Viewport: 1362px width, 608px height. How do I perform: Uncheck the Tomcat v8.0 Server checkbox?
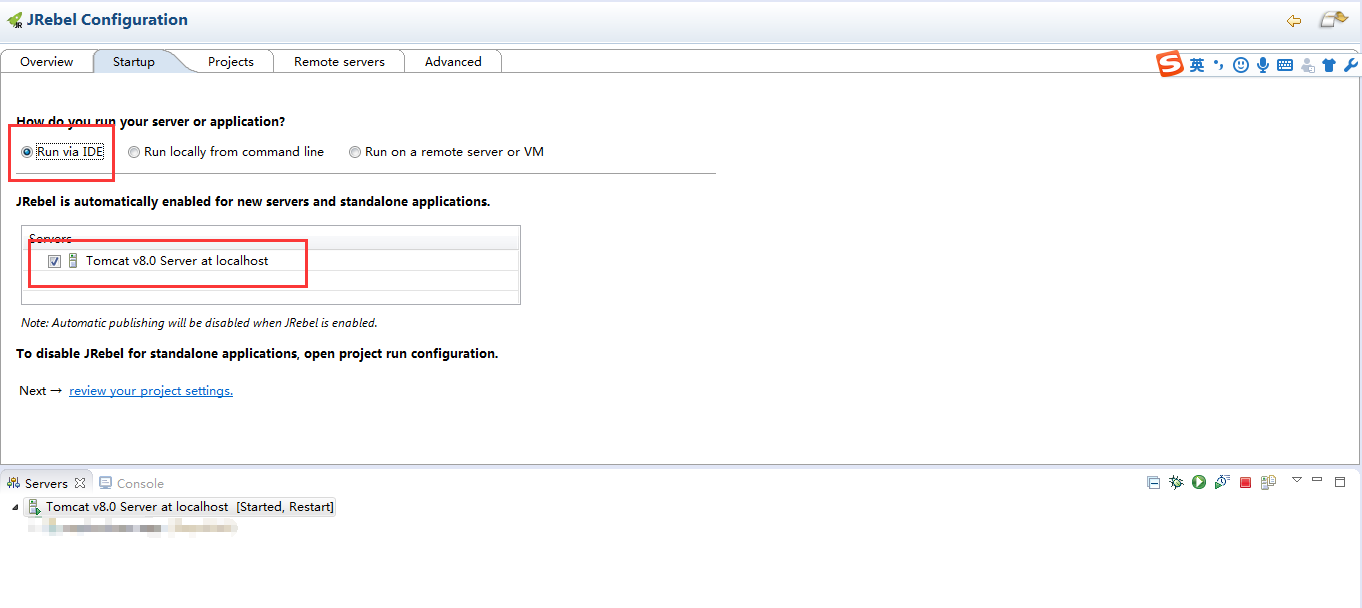click(55, 261)
